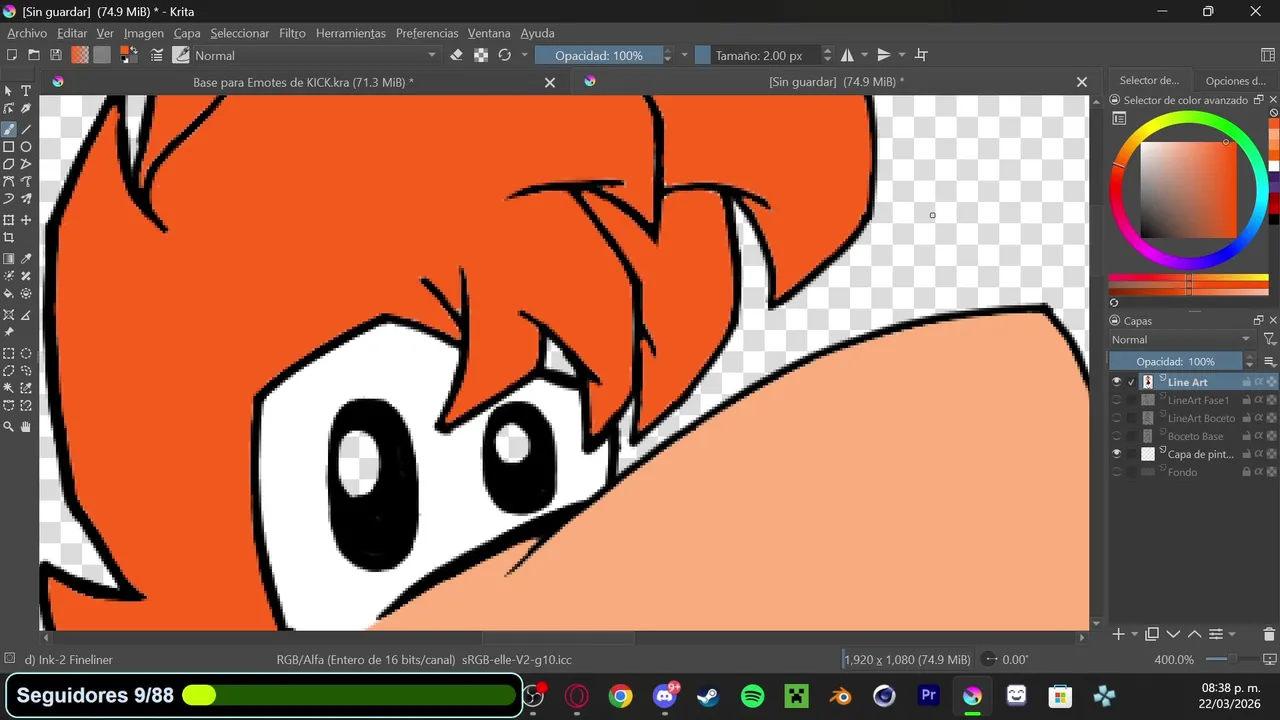Toggle vertical mirror mode

pyautogui.click(x=884, y=55)
